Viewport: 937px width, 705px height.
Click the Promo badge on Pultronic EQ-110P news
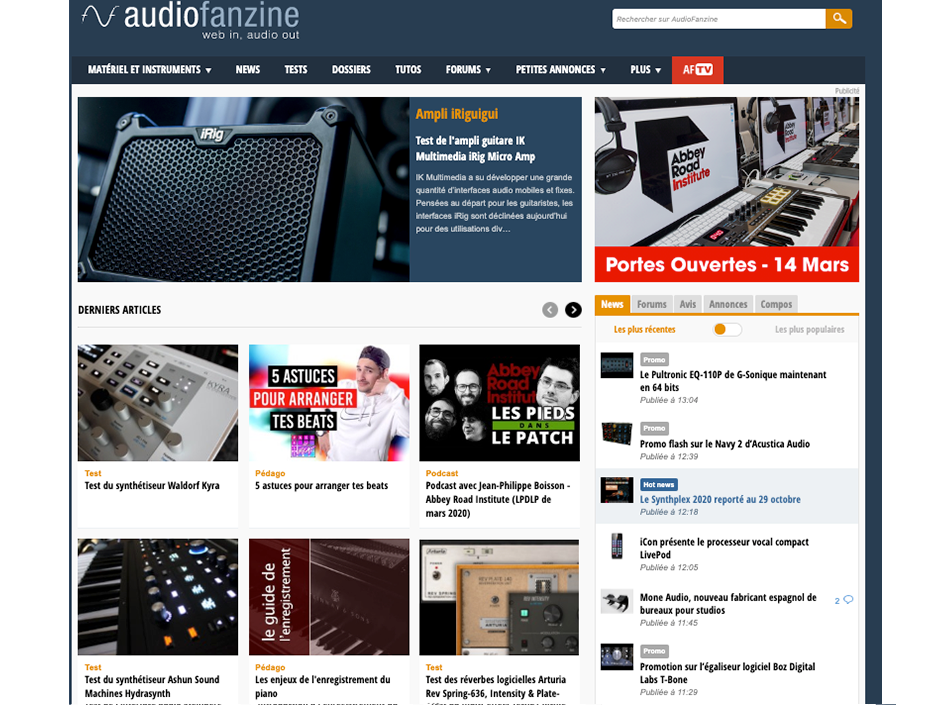(x=654, y=359)
